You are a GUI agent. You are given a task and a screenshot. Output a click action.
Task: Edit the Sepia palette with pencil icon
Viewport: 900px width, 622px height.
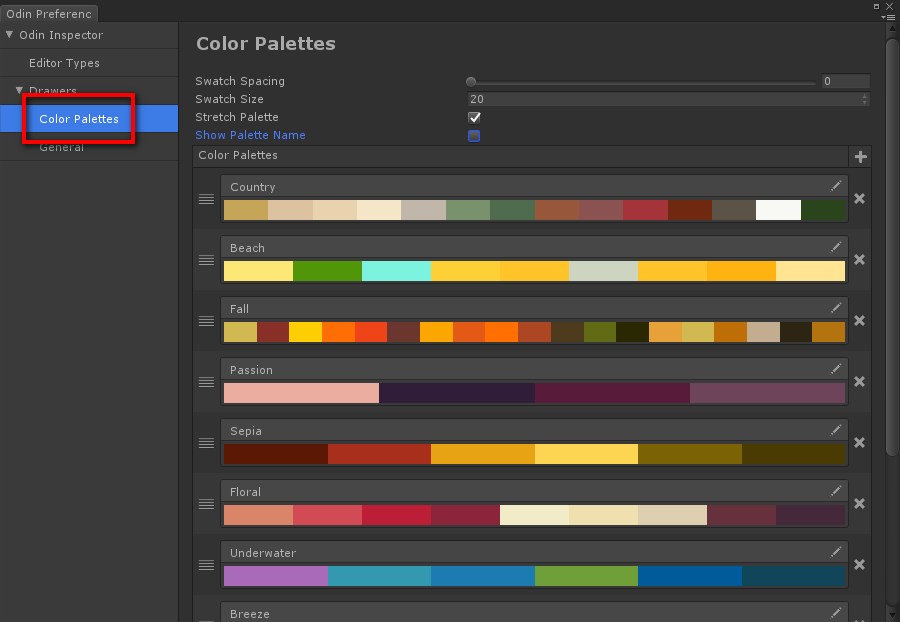(x=836, y=430)
